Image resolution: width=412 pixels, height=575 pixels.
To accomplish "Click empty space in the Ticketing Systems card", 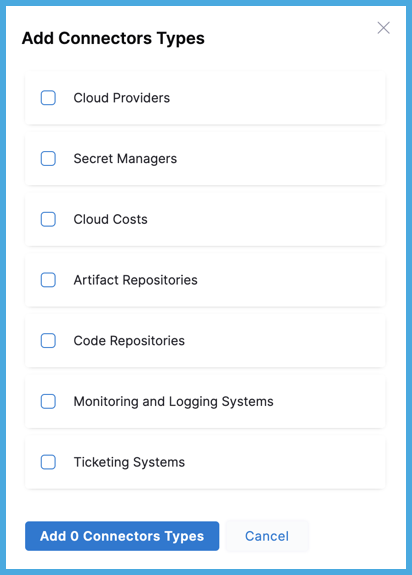I will pos(286,462).
